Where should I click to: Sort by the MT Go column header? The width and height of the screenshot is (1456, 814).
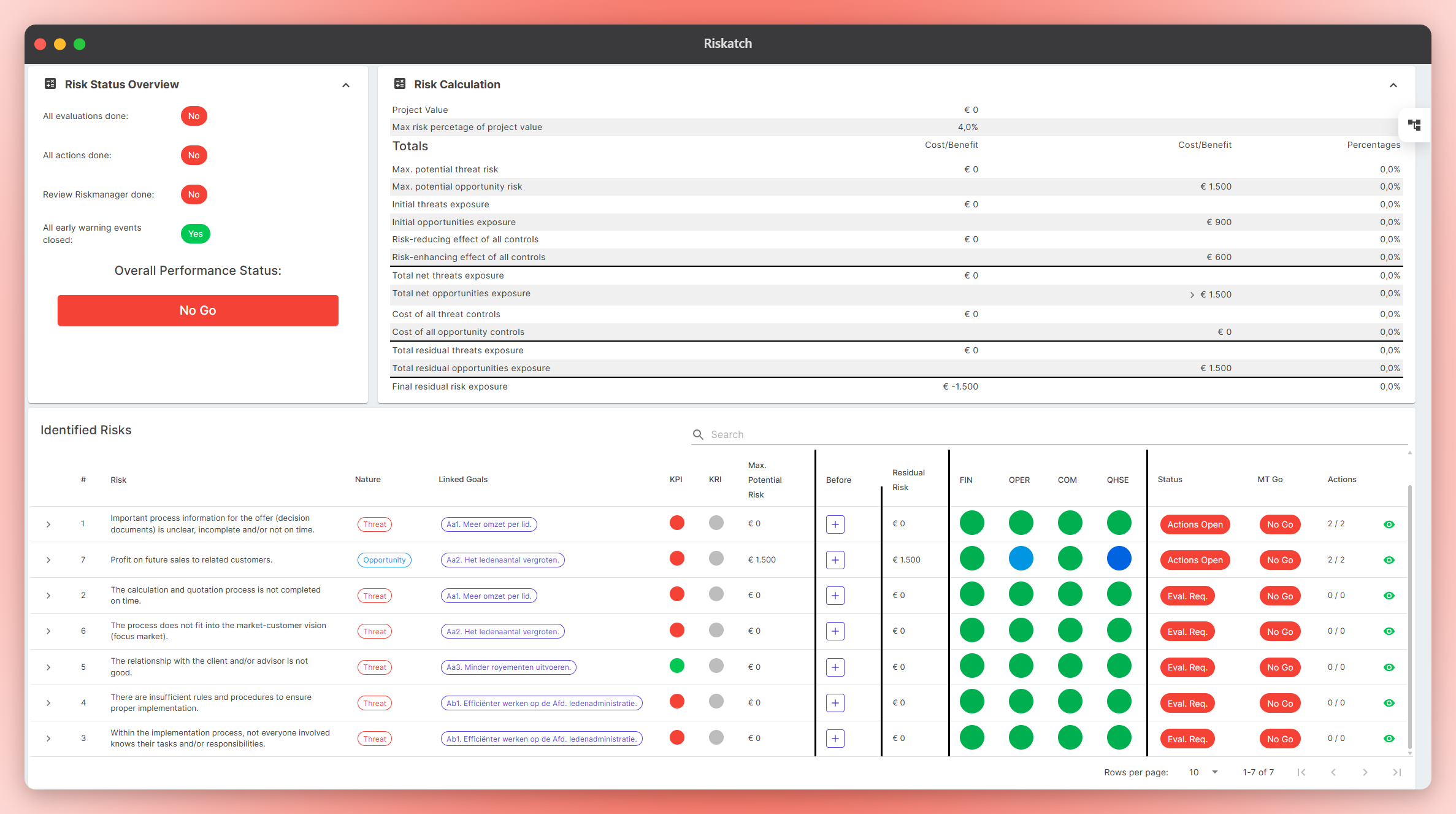coord(1270,480)
